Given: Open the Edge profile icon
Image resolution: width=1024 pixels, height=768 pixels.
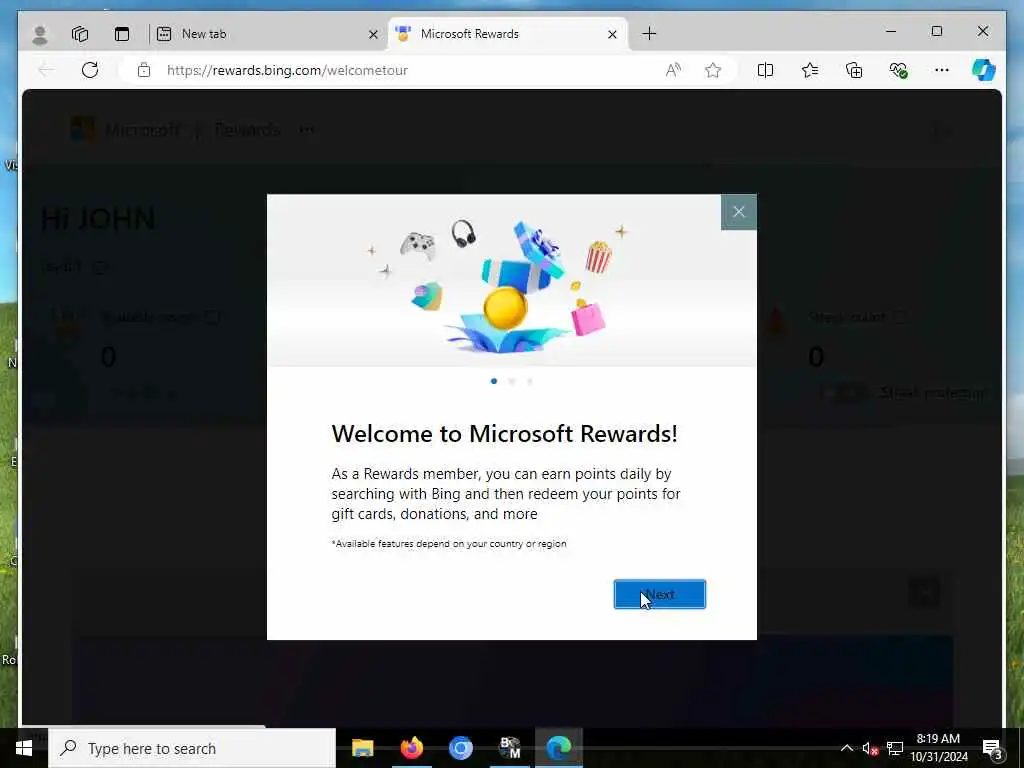Looking at the screenshot, I should pyautogui.click(x=40, y=34).
